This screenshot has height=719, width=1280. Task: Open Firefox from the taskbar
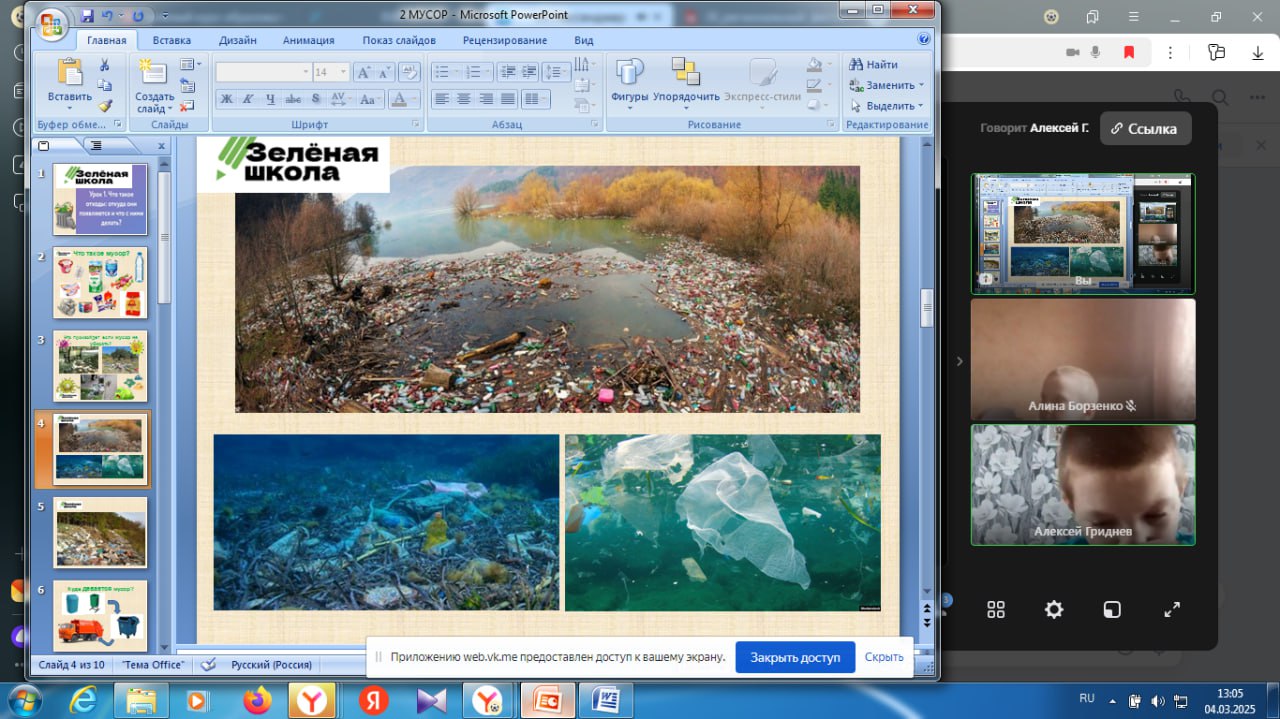(257, 700)
